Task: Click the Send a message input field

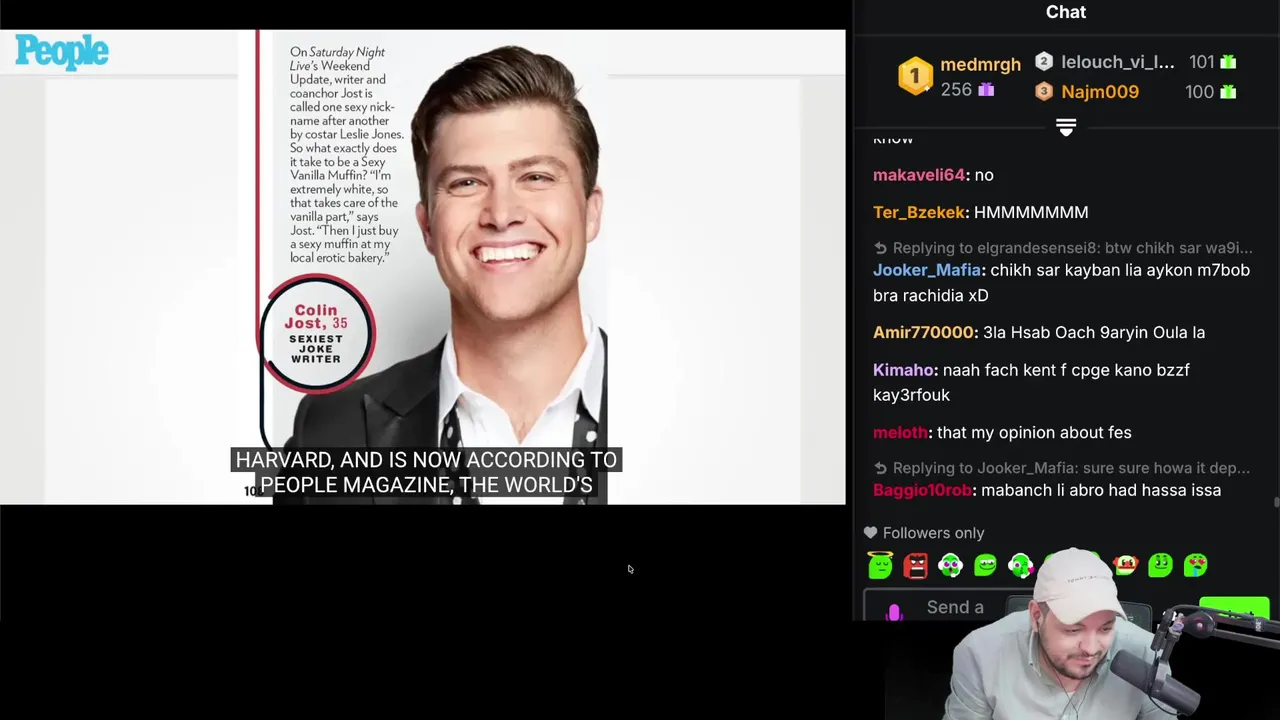Action: click(x=955, y=608)
